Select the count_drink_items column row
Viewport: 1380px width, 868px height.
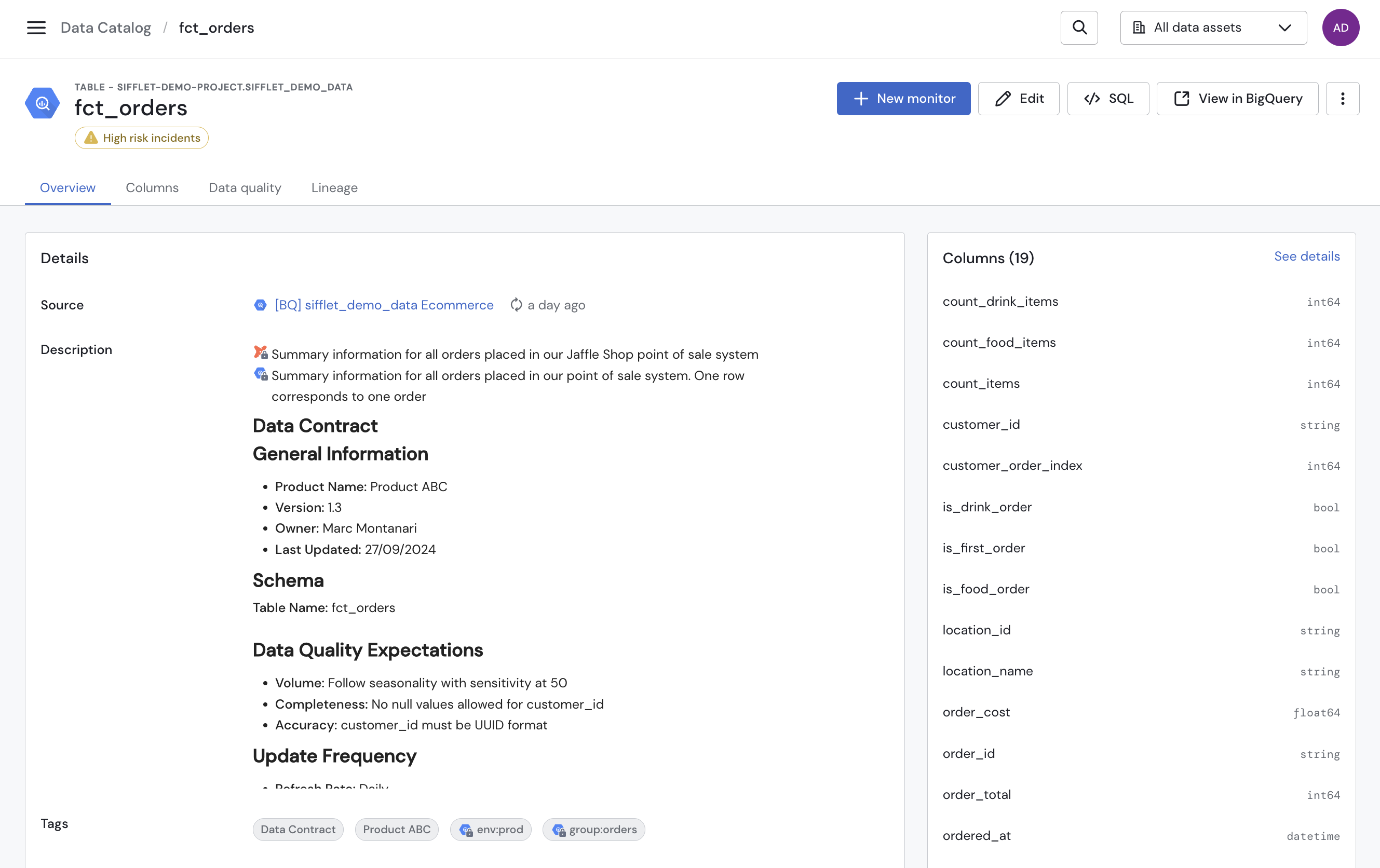coord(1141,302)
